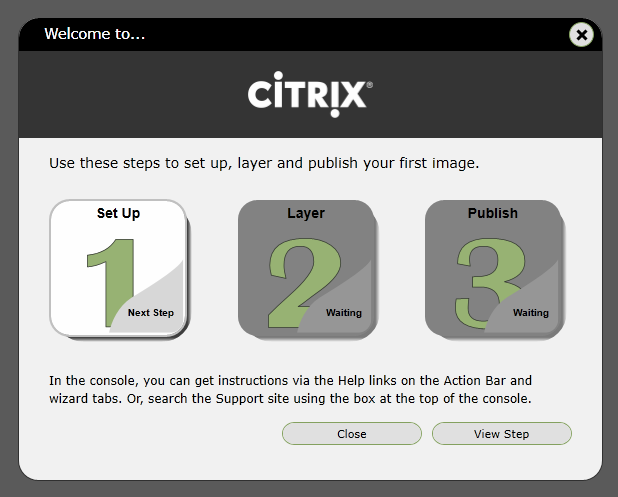Click the "Publish" heading text
This screenshot has width=618, height=497.
[x=493, y=213]
